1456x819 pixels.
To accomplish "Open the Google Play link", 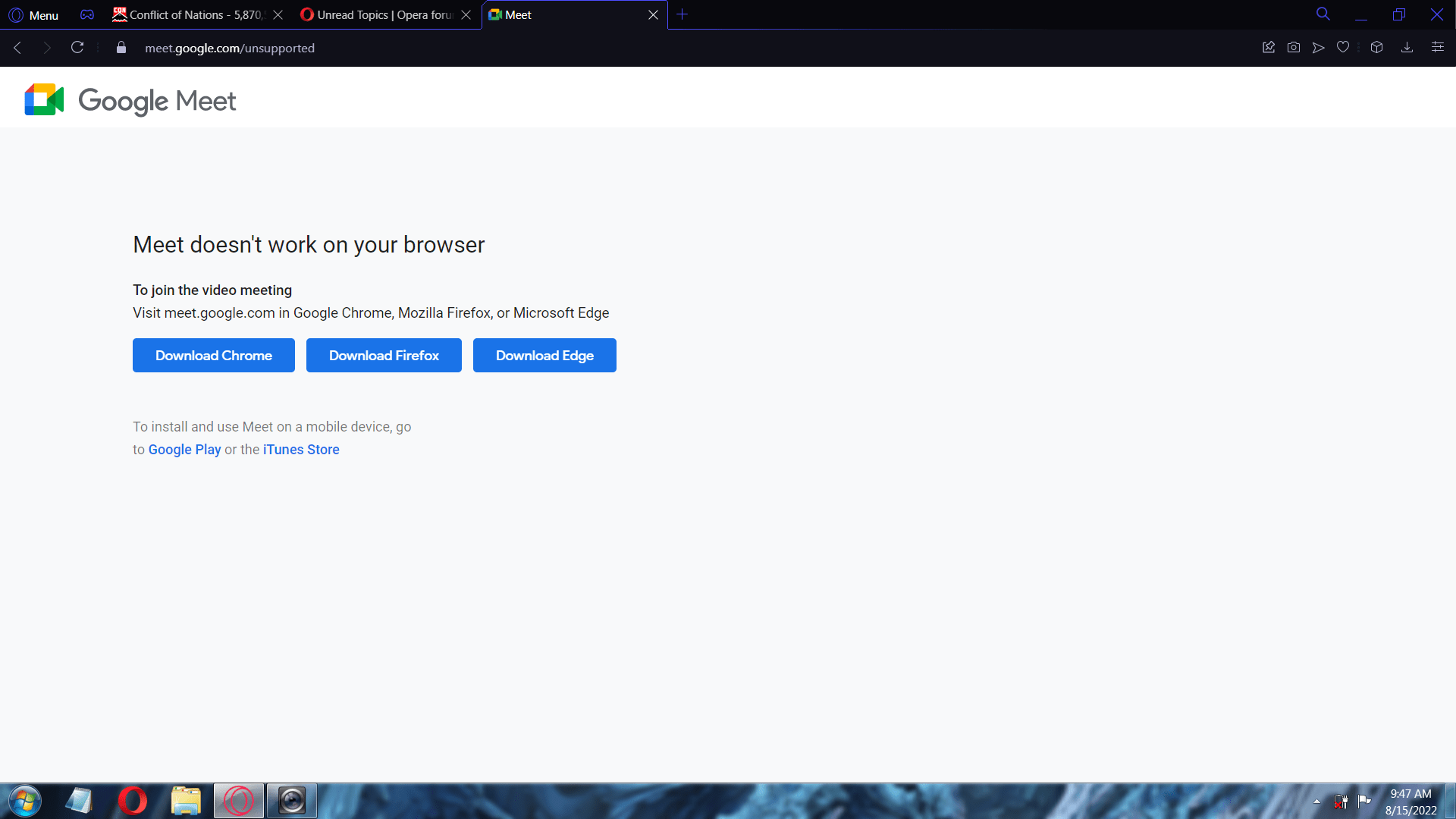I will [184, 450].
